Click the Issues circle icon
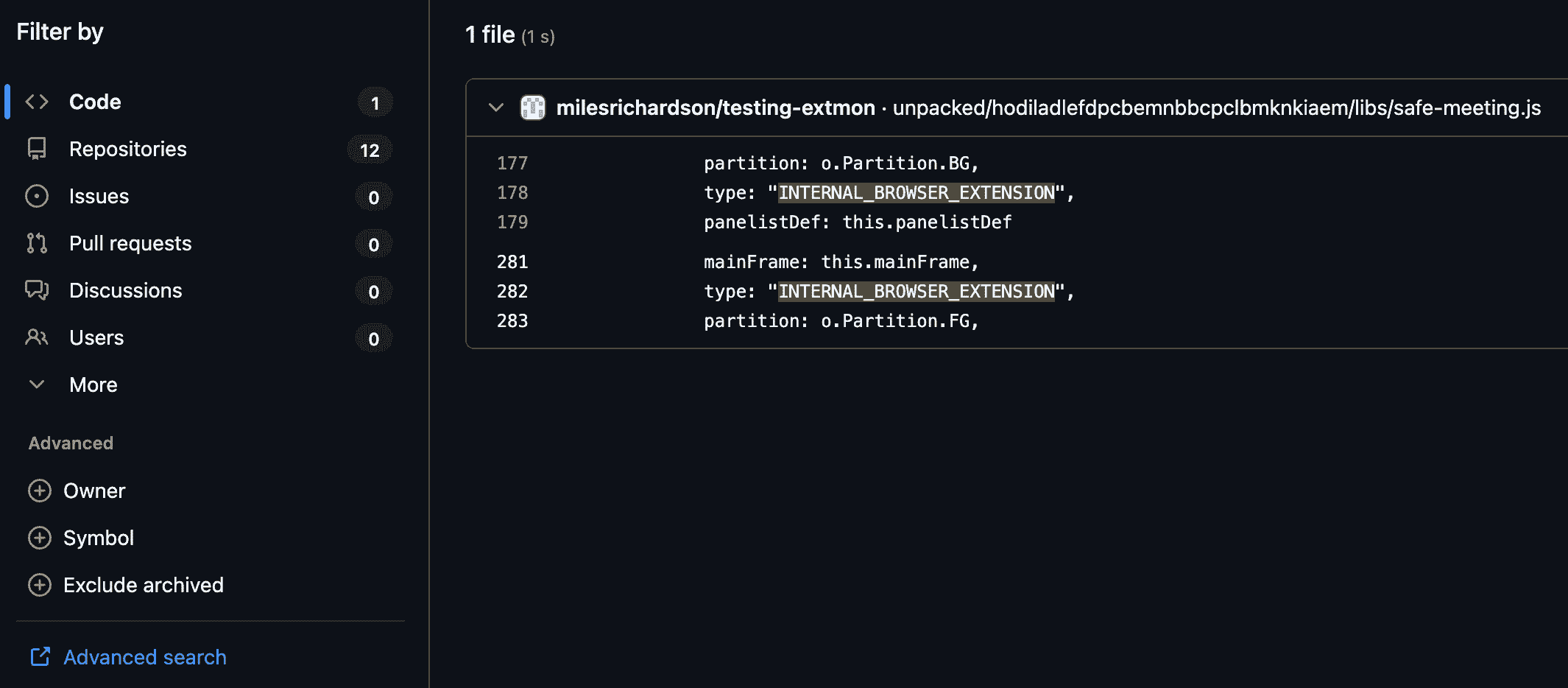The height and width of the screenshot is (688, 1568). (x=37, y=196)
